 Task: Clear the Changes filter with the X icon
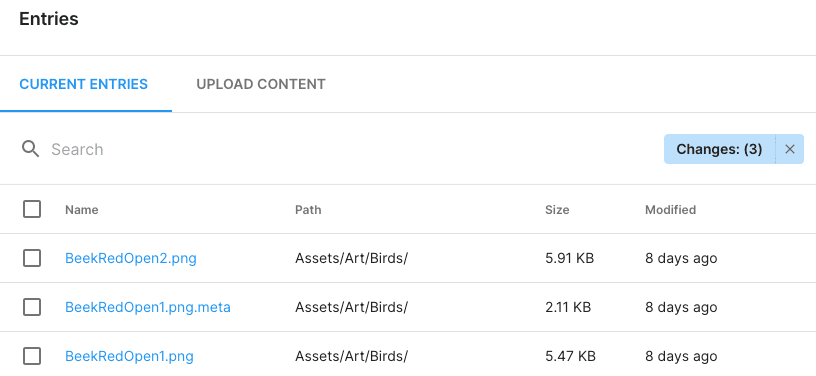point(789,149)
